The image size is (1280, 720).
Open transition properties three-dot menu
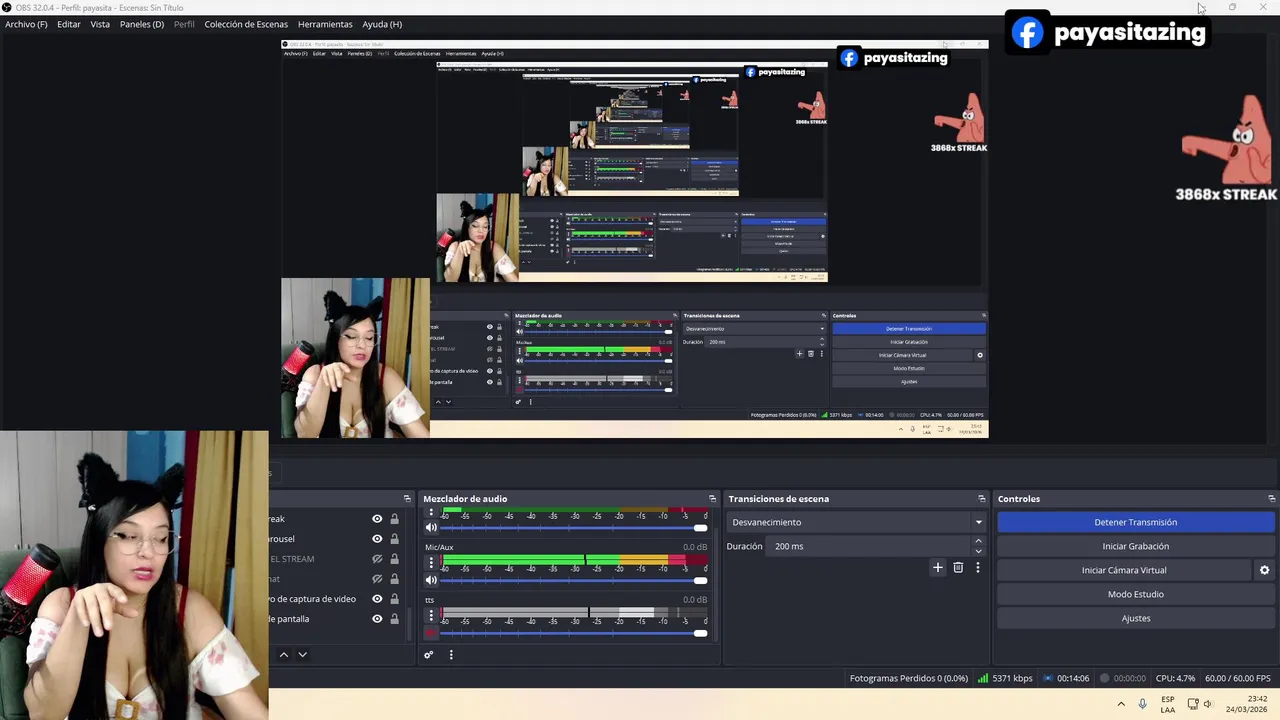click(x=978, y=568)
